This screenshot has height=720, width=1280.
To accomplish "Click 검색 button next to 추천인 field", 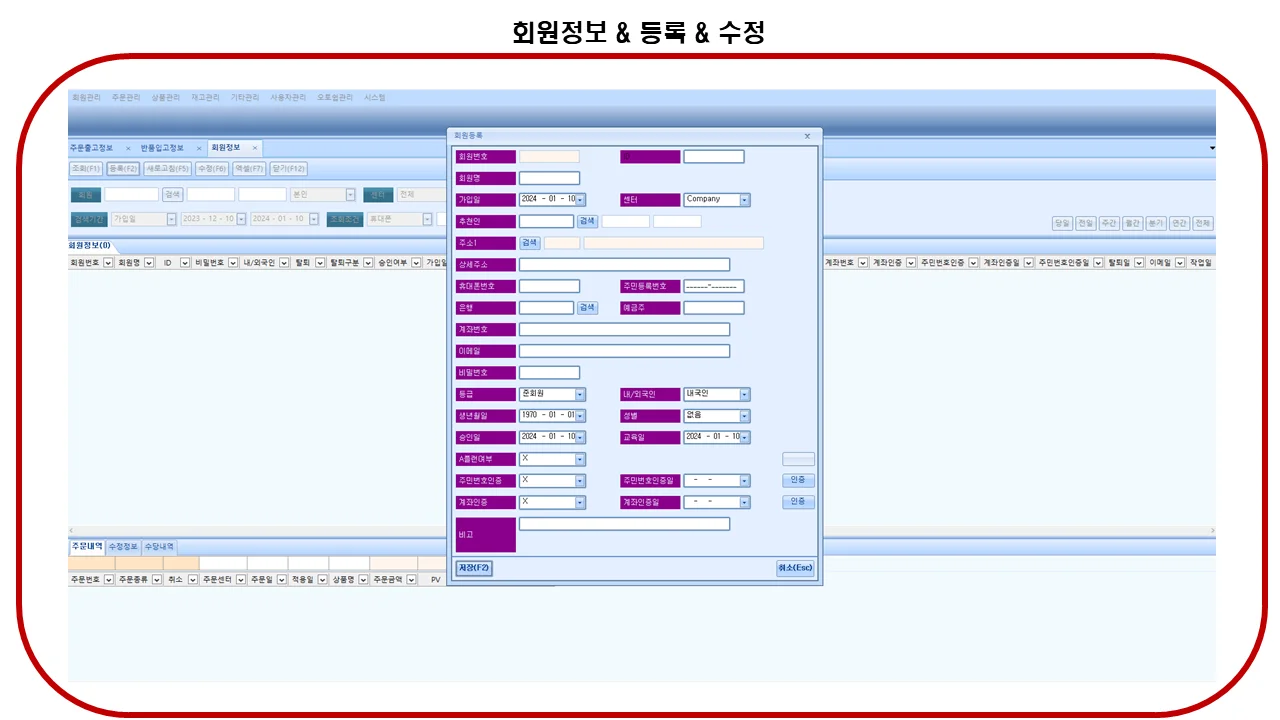I will [x=587, y=221].
